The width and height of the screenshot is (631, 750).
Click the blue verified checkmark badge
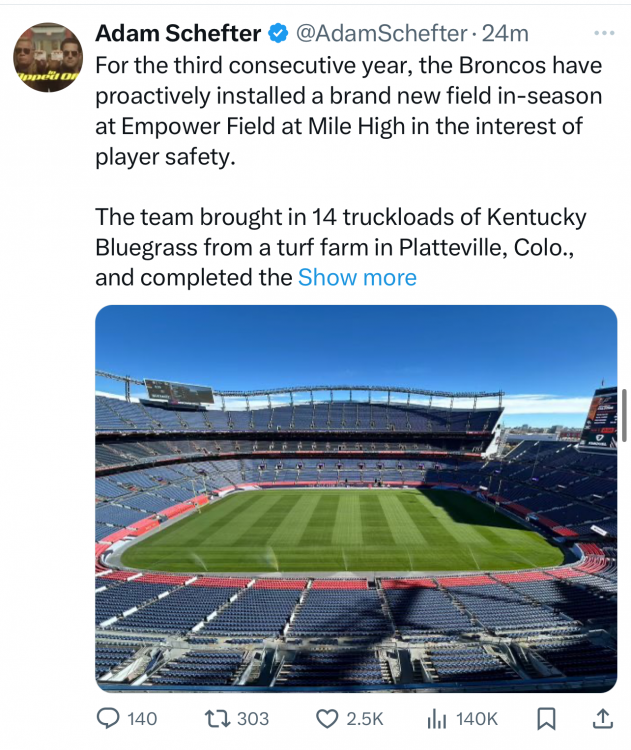click(x=278, y=33)
